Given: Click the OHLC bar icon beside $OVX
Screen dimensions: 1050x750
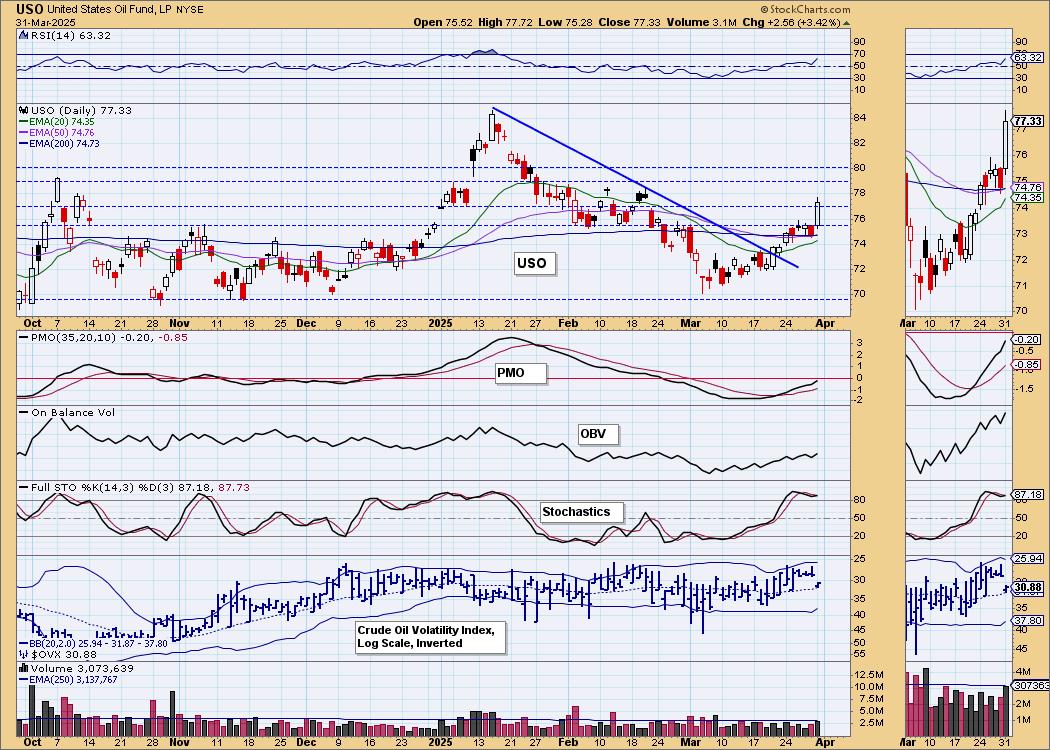Looking at the screenshot, I should [x=23, y=654].
